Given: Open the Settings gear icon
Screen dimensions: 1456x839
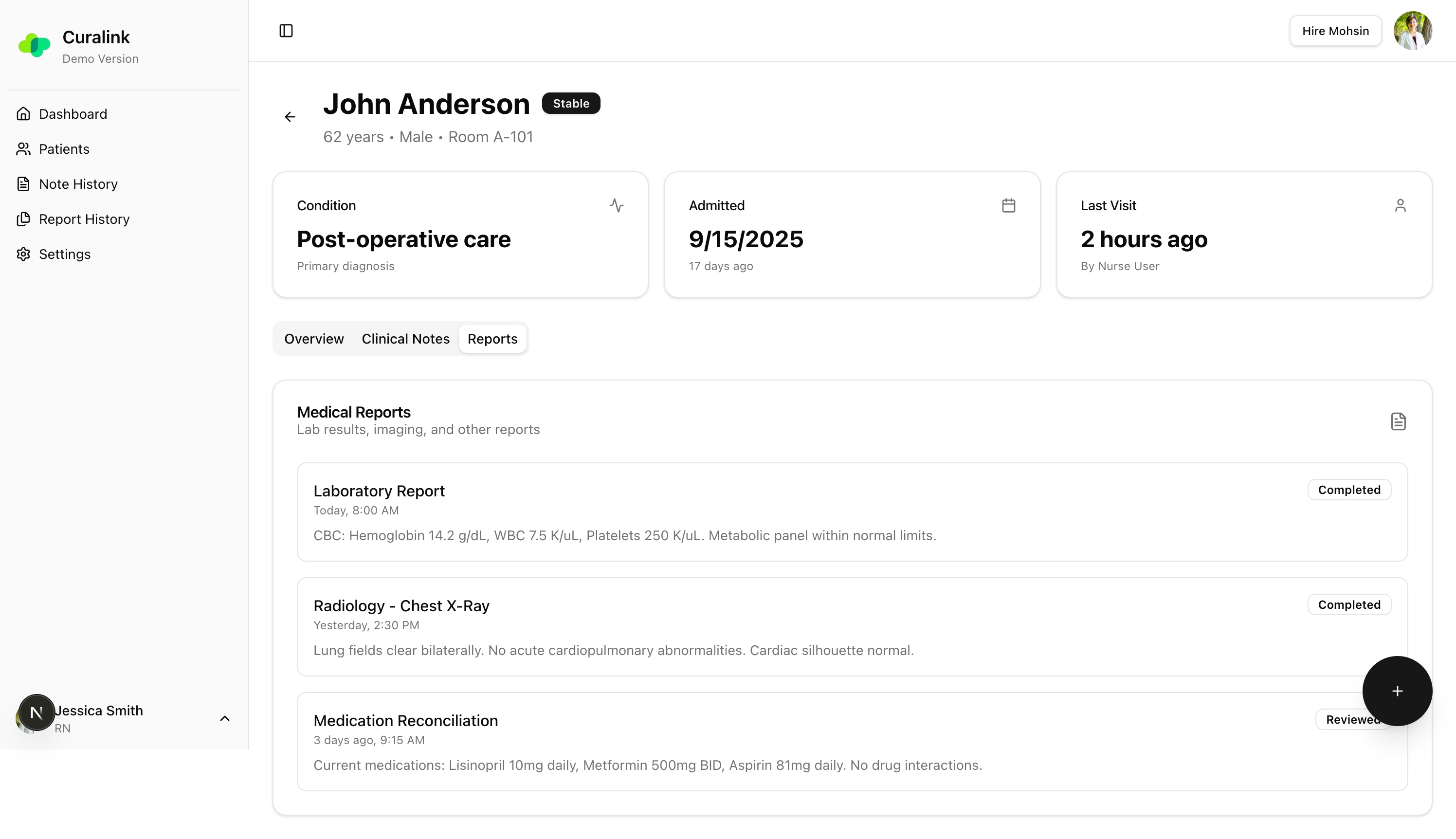Looking at the screenshot, I should pos(23,254).
